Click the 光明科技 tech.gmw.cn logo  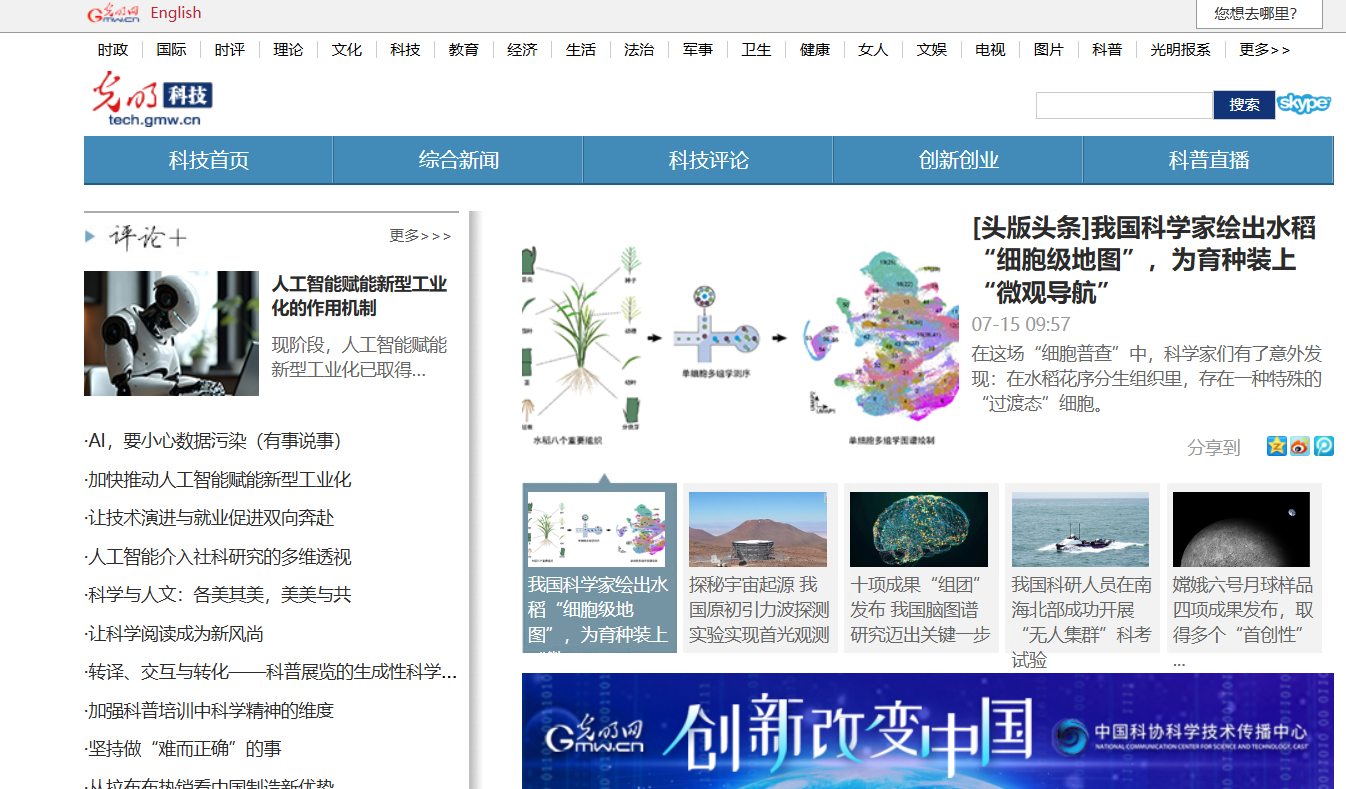[153, 100]
